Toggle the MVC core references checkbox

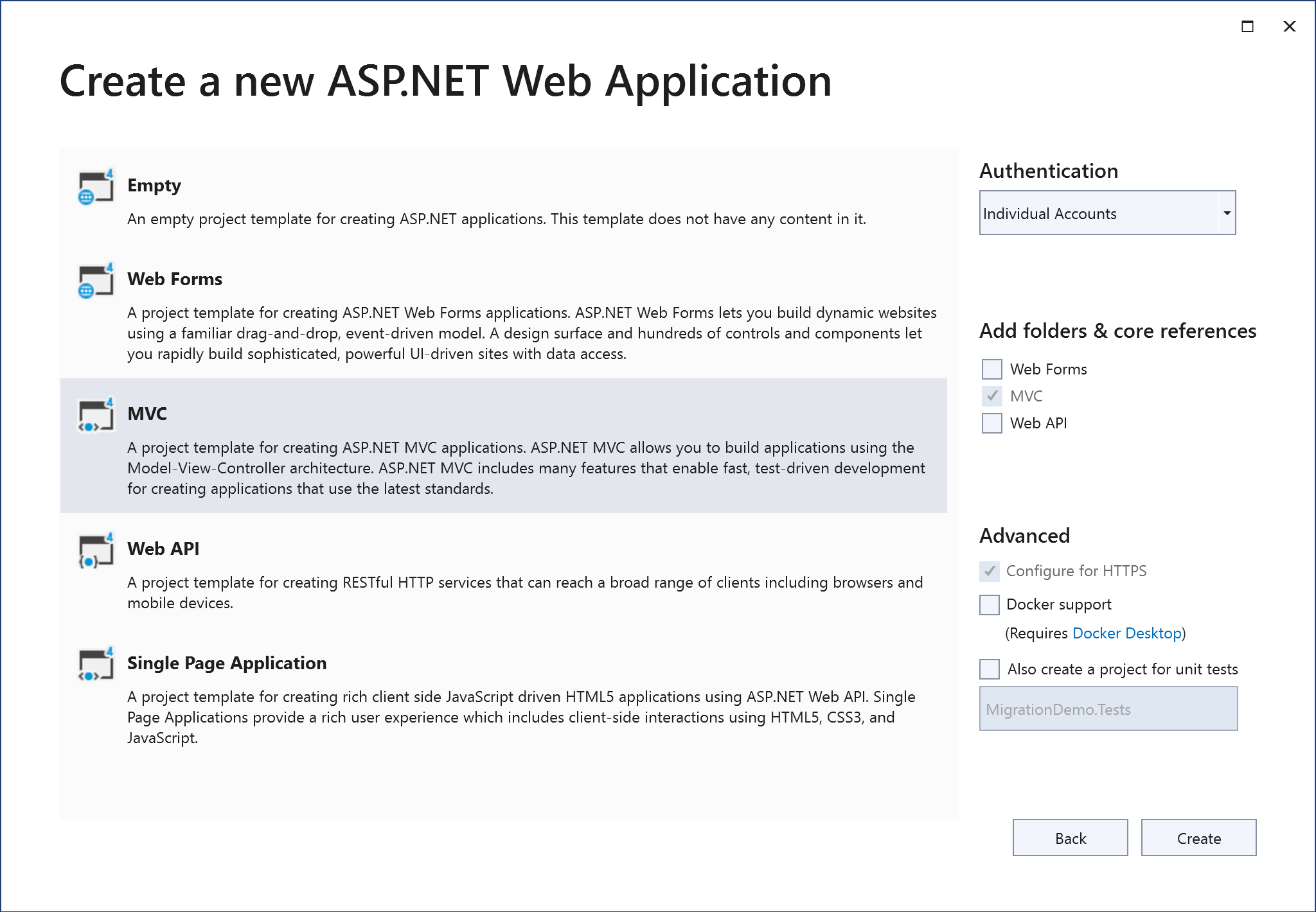point(992,396)
